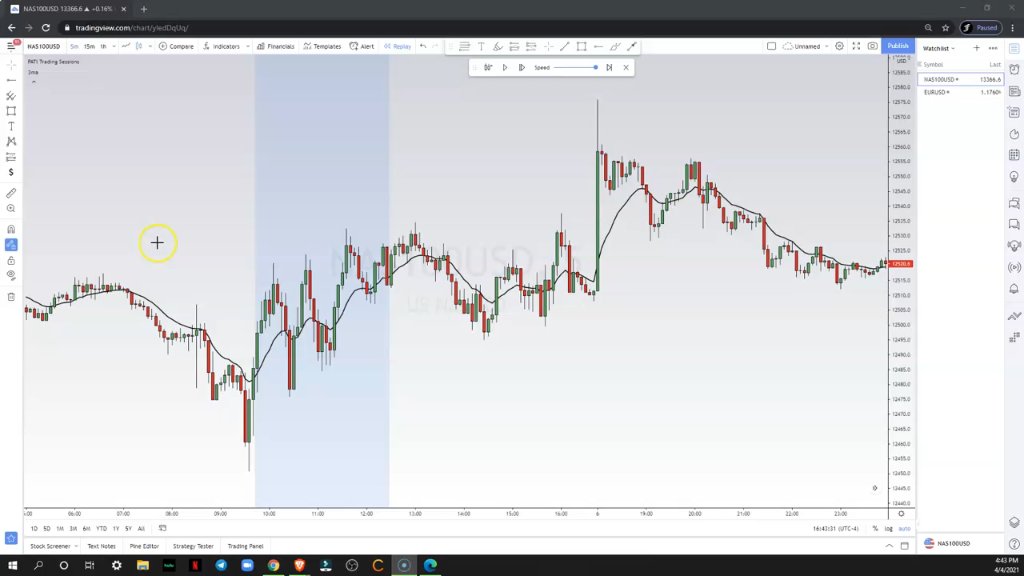The width and height of the screenshot is (1024, 576).
Task: Take a chart snapshot with camera icon
Action: pyautogui.click(x=872, y=46)
